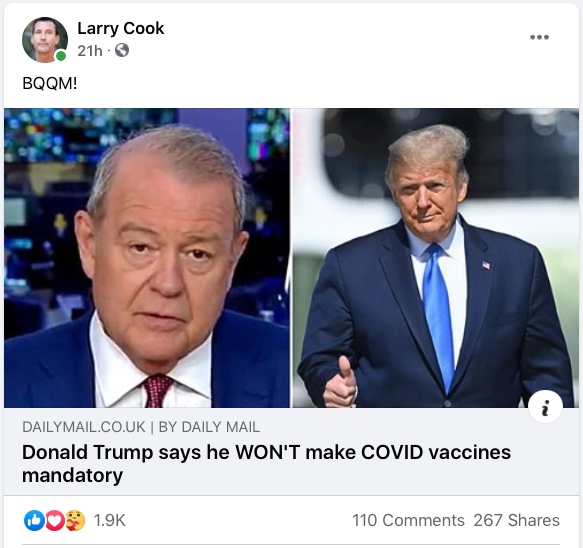Image resolution: width=583 pixels, height=548 pixels.
Task: Click Larry Cook's profile picture
Action: click(45, 39)
